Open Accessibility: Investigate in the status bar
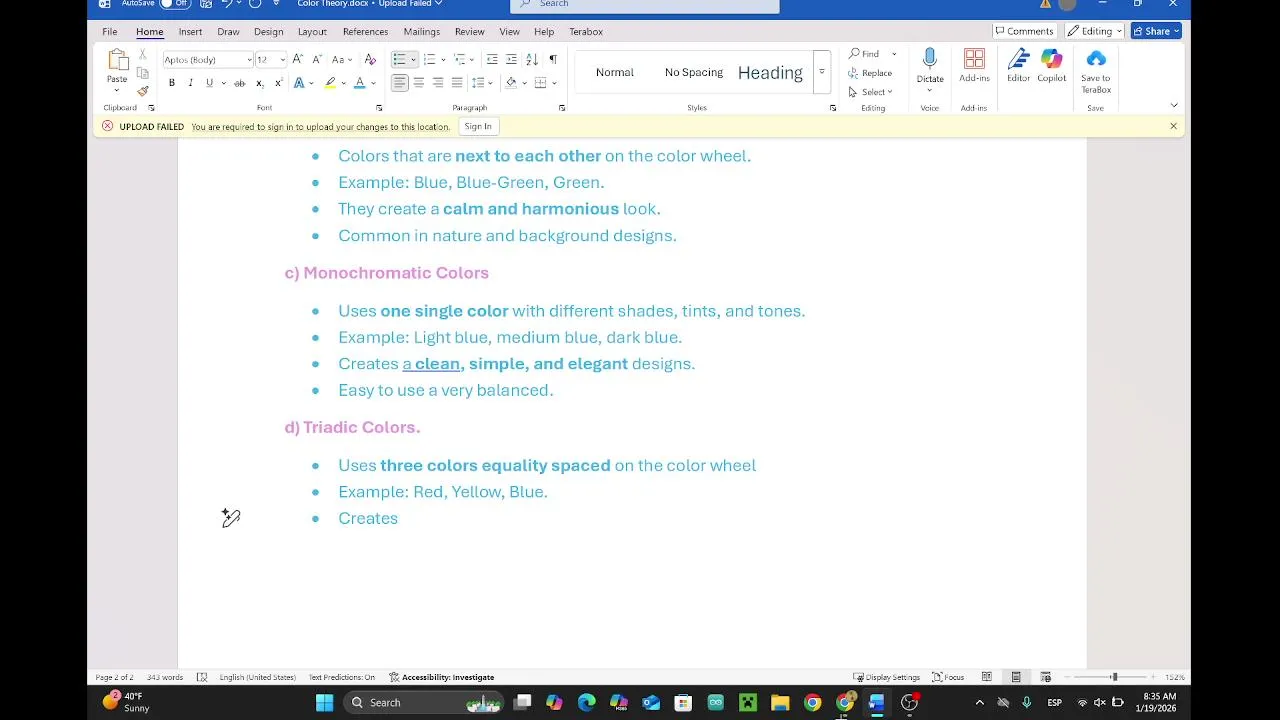 441,677
